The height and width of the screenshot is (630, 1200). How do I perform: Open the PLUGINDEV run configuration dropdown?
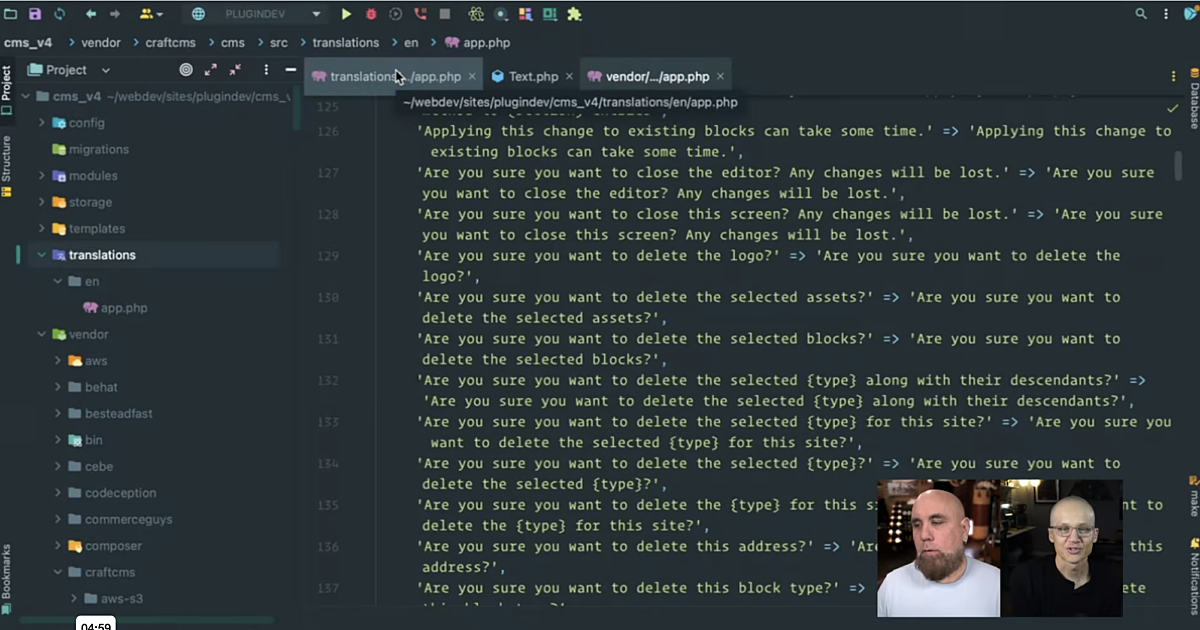[255, 14]
